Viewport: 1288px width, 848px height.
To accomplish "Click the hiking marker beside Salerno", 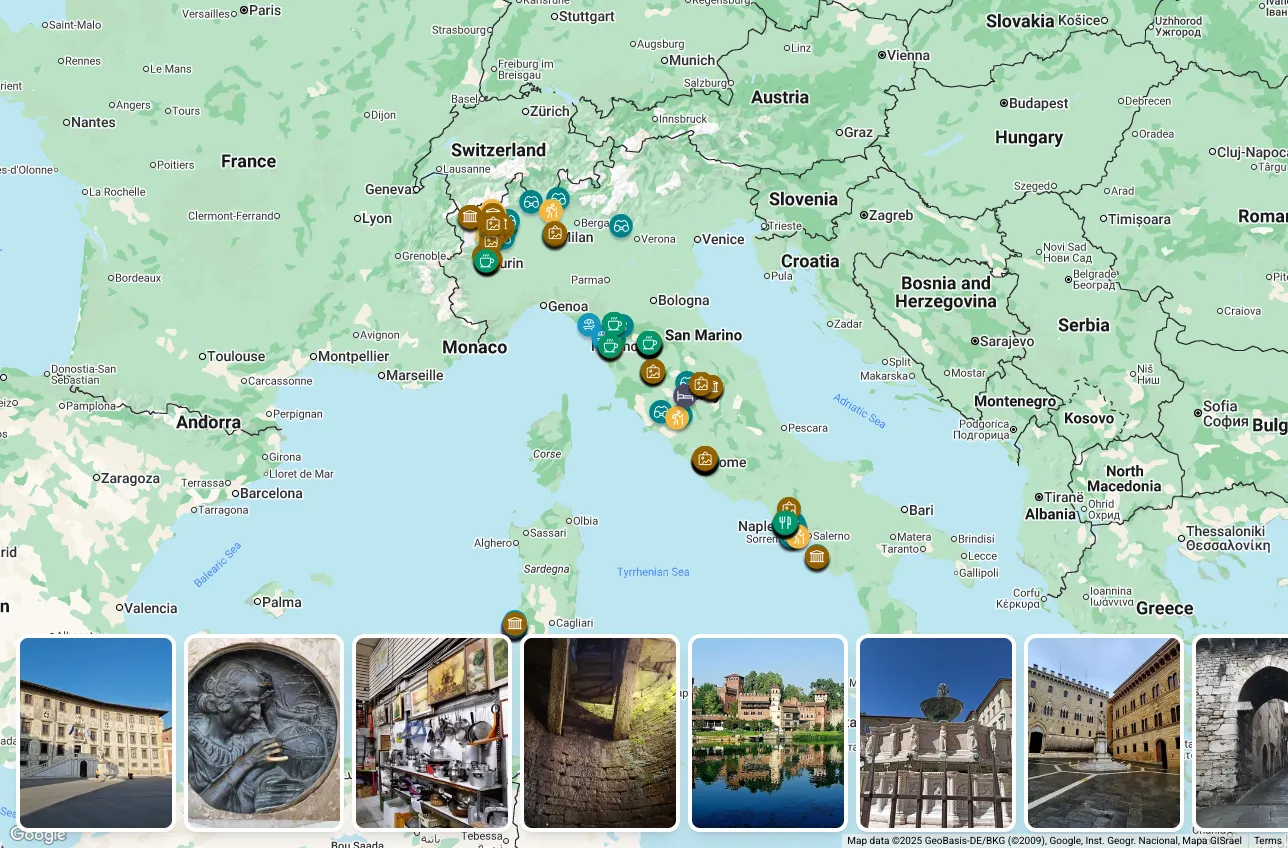I will [799, 536].
